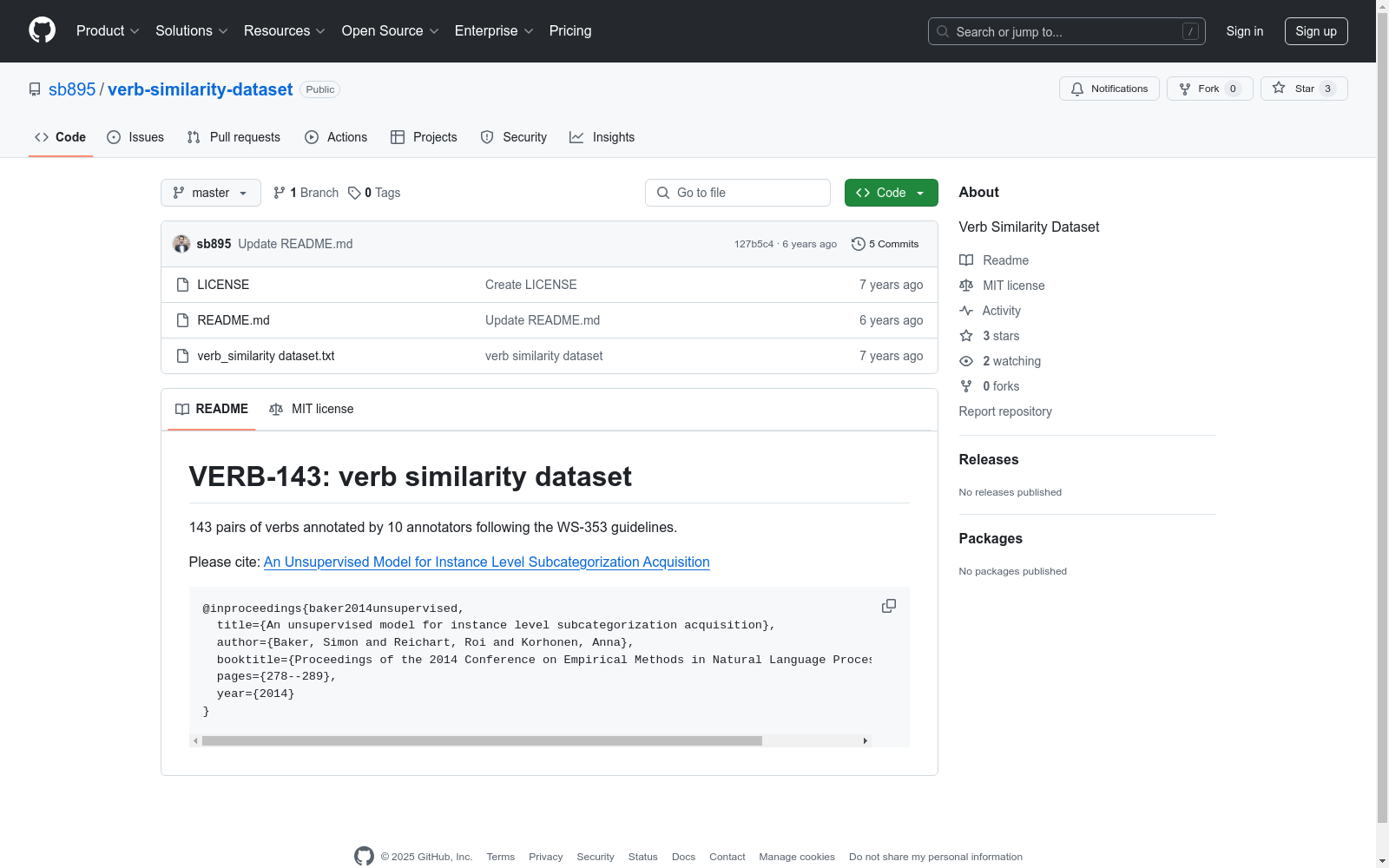1389x868 pixels.
Task: Click the star icon in Star button
Action: (1279, 88)
